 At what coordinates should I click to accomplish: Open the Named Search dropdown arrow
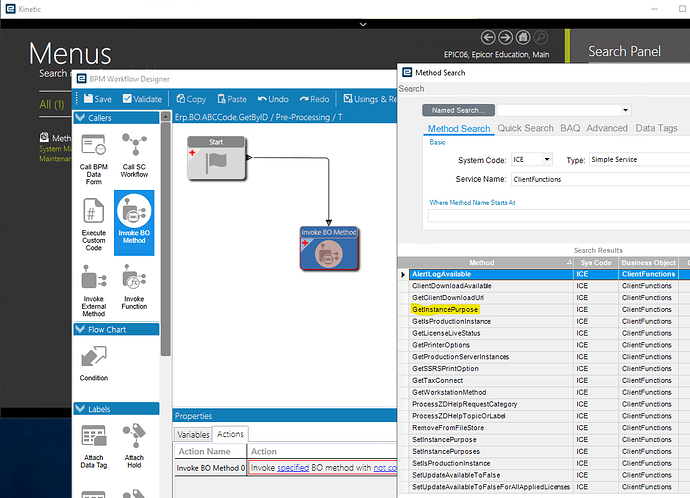point(625,110)
